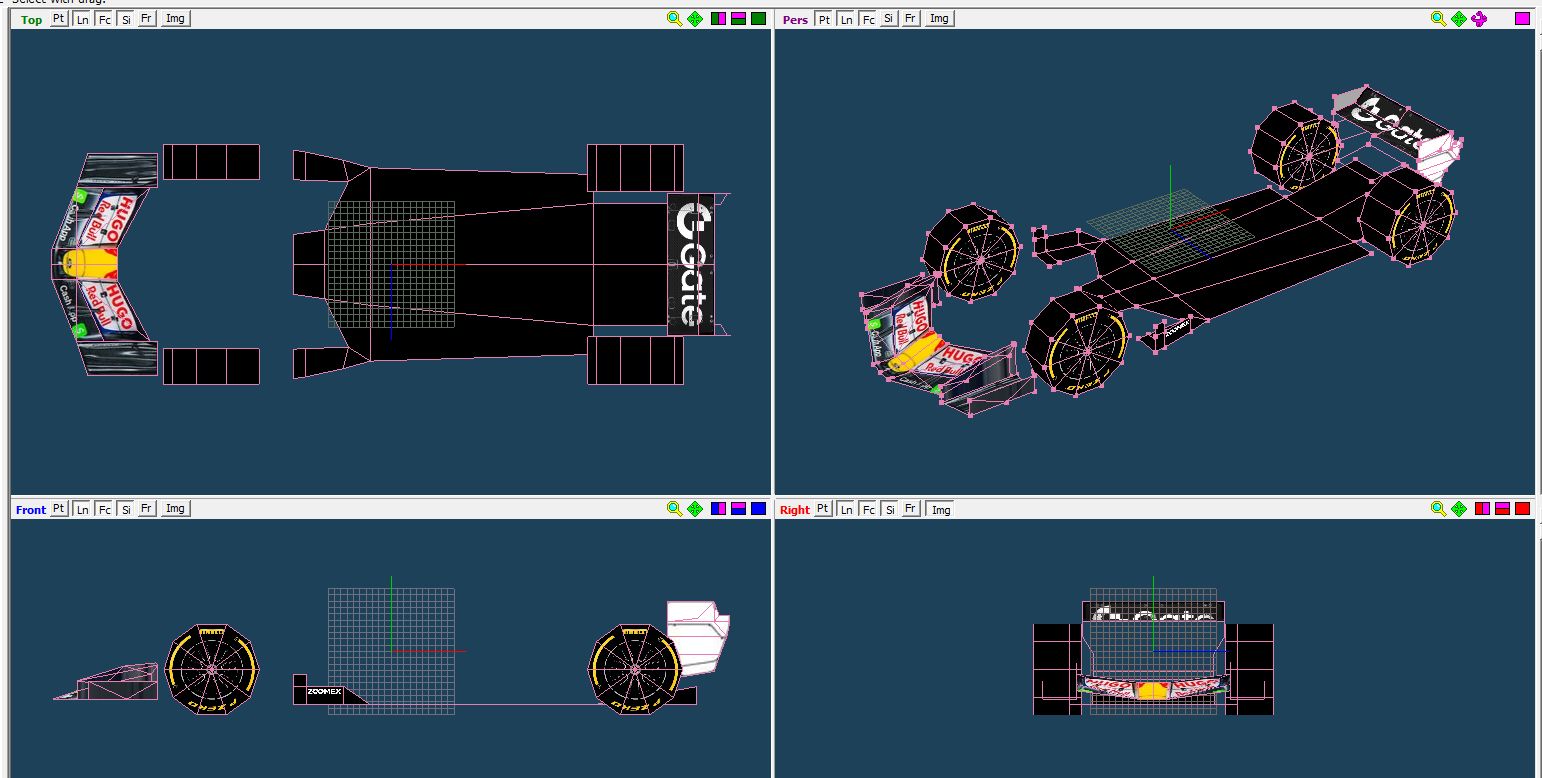
Task: Click the green pan icon in Front view
Action: click(x=696, y=509)
